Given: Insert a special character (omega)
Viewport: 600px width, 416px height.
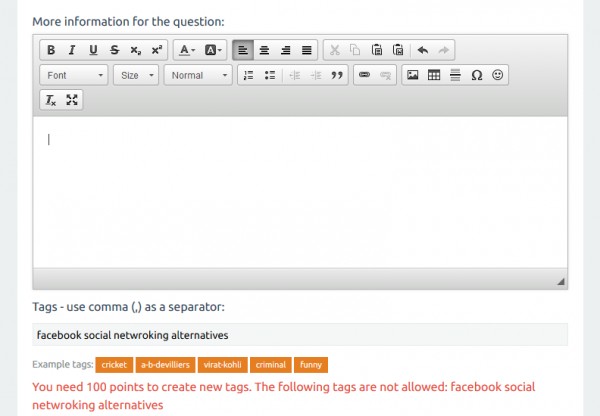Looking at the screenshot, I should pos(476,75).
